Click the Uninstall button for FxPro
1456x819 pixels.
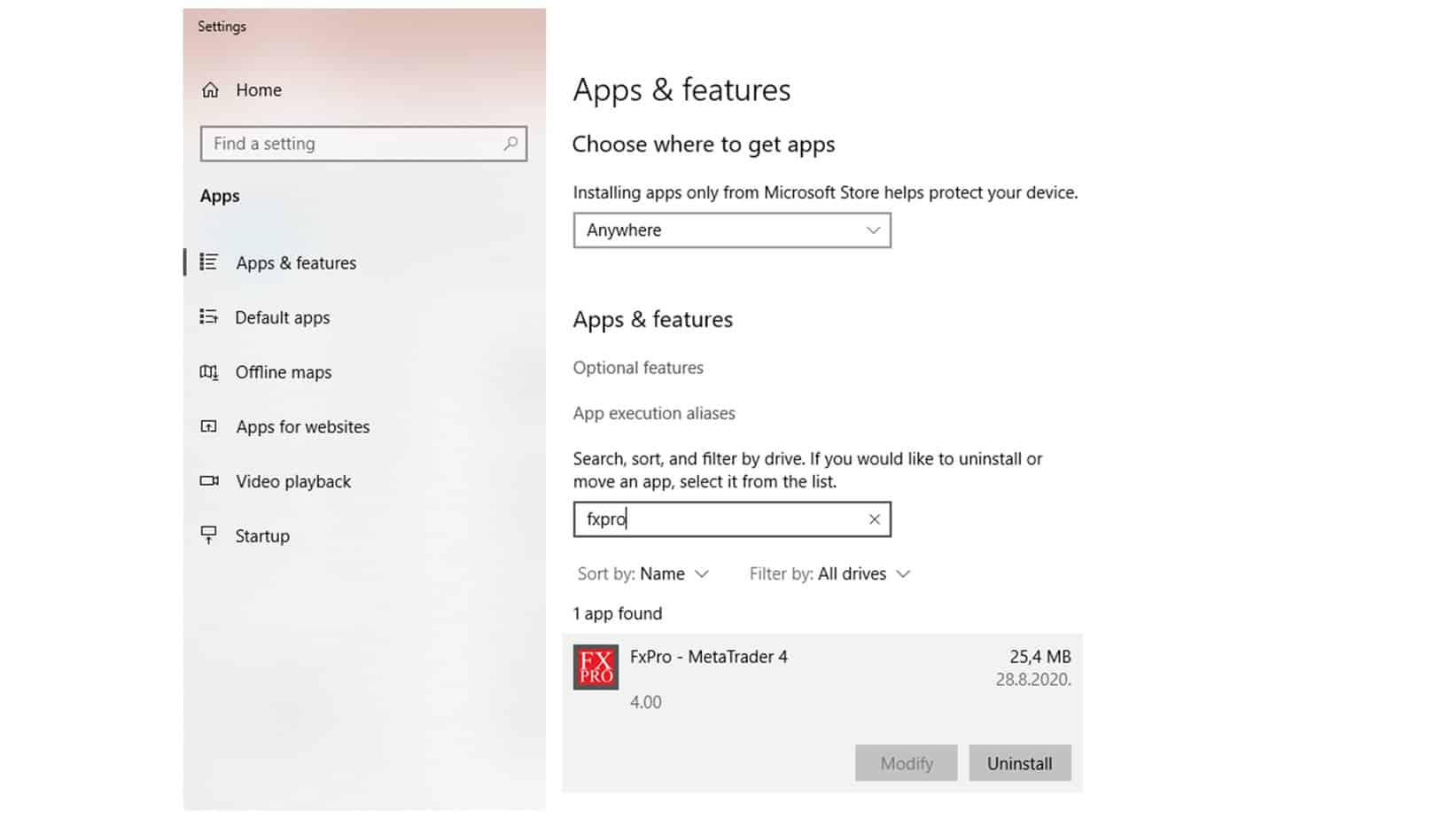pyautogui.click(x=1020, y=763)
